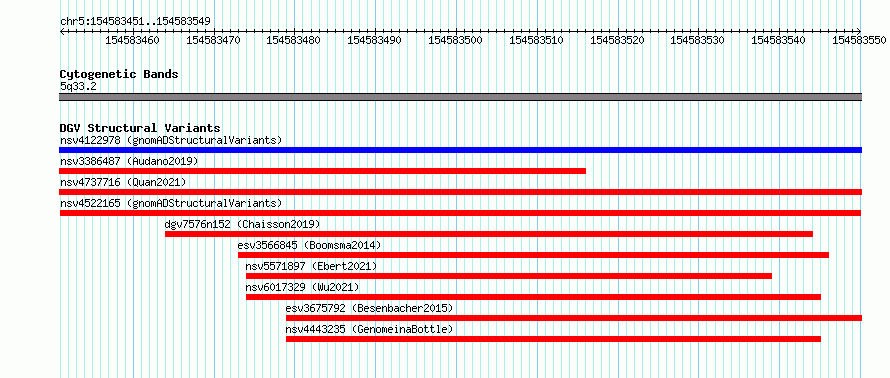Select the nsv4443235 (GenomeinaBottle) label
The width and height of the screenshot is (890, 378).
click(370, 329)
